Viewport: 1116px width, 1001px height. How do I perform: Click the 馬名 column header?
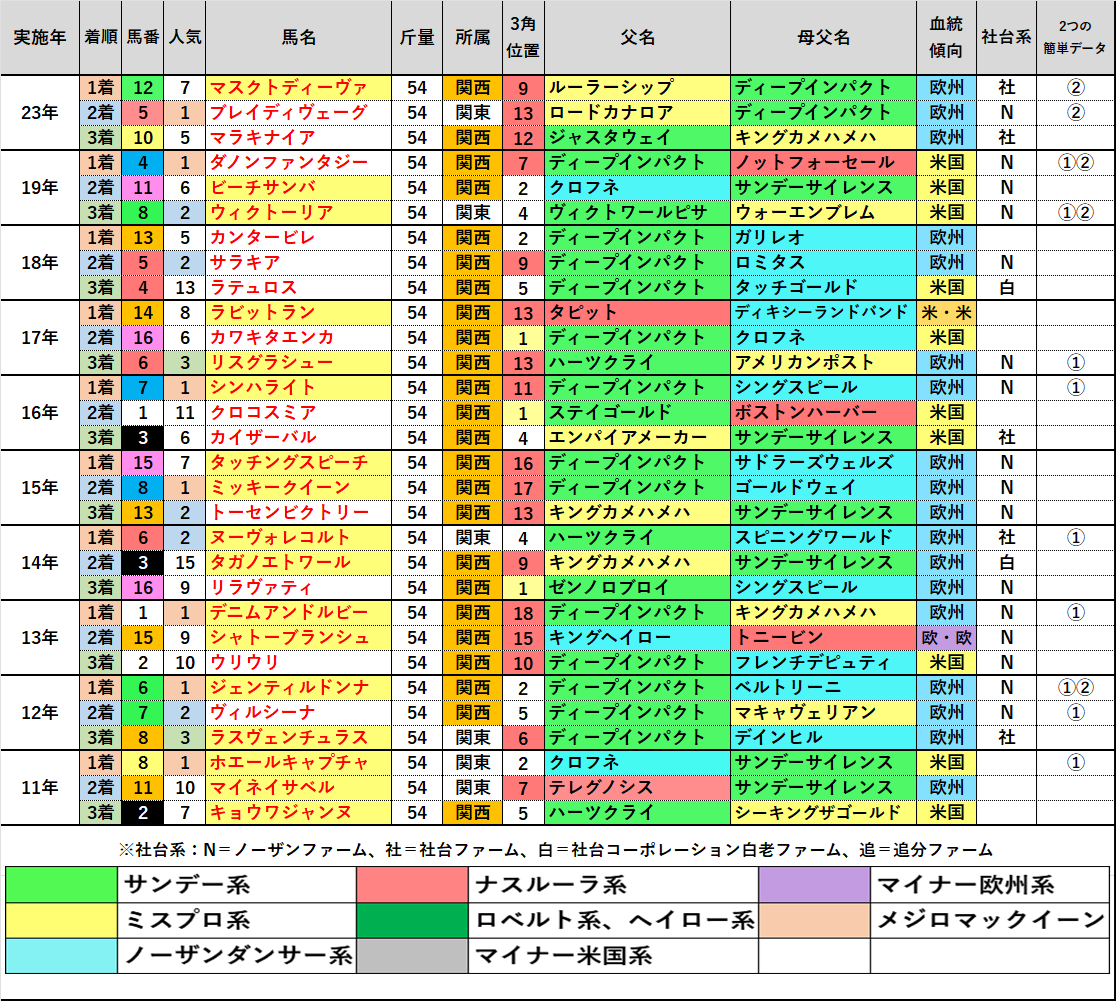pyautogui.click(x=298, y=38)
